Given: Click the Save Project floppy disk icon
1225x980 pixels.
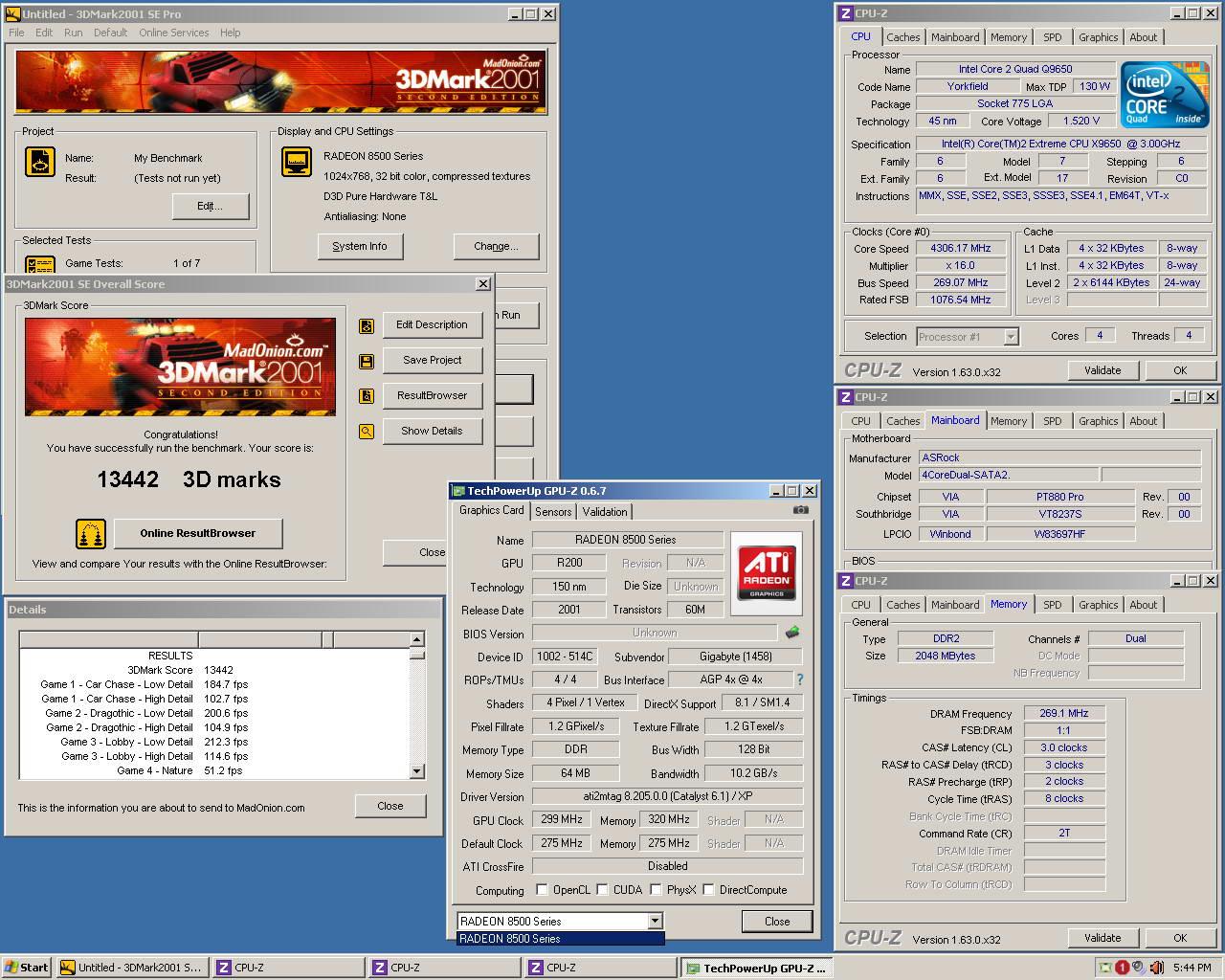Looking at the screenshot, I should click(x=367, y=362).
